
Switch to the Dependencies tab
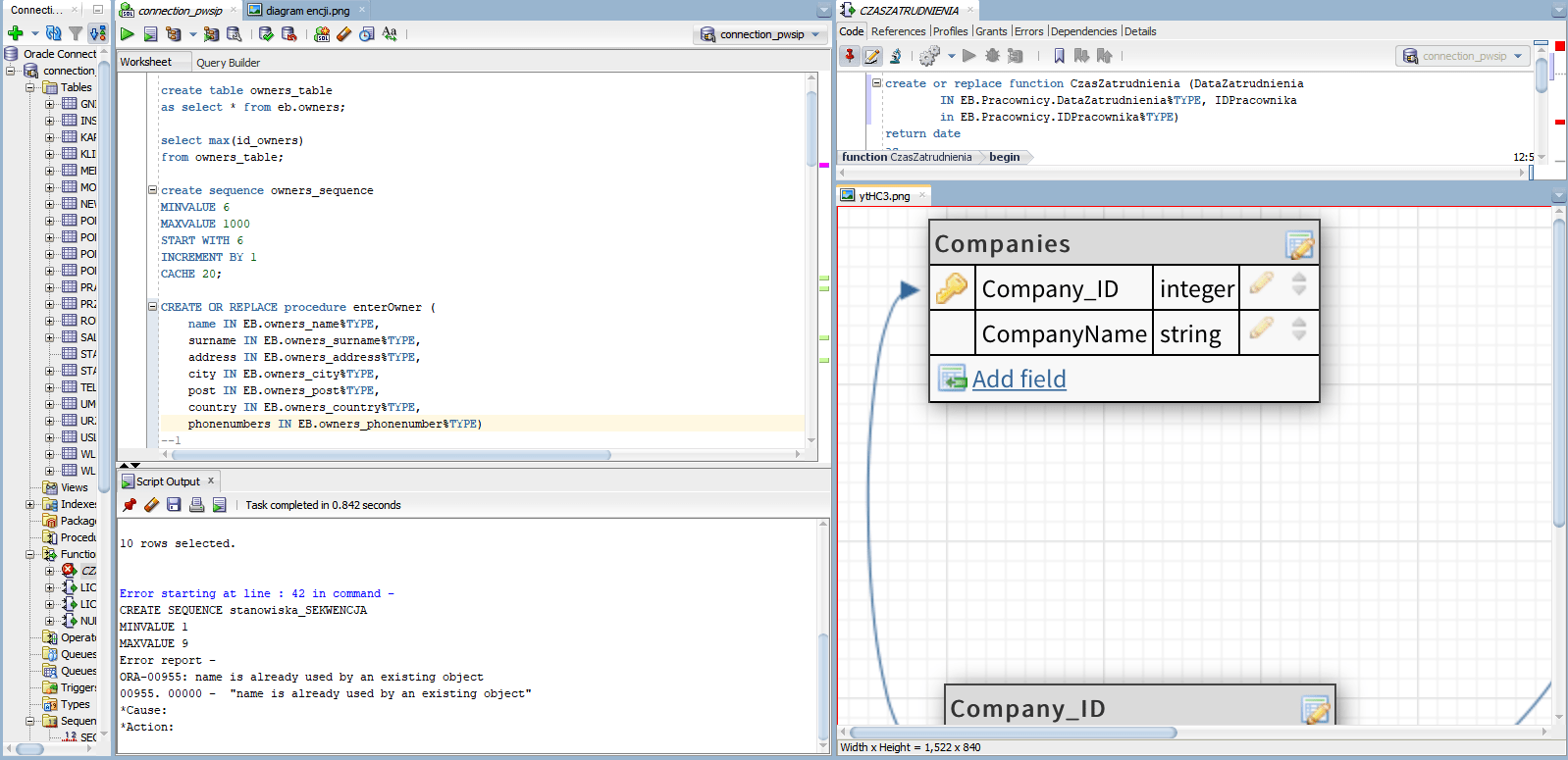(x=1083, y=31)
